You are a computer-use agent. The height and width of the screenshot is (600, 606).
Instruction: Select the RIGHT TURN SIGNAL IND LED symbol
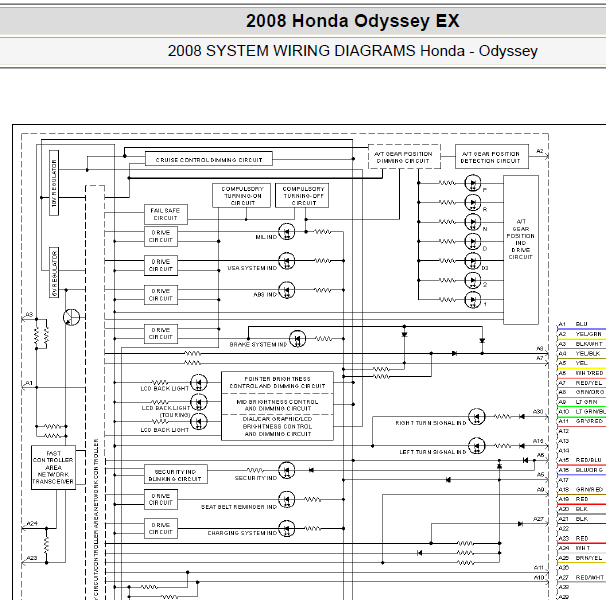pos(476,417)
